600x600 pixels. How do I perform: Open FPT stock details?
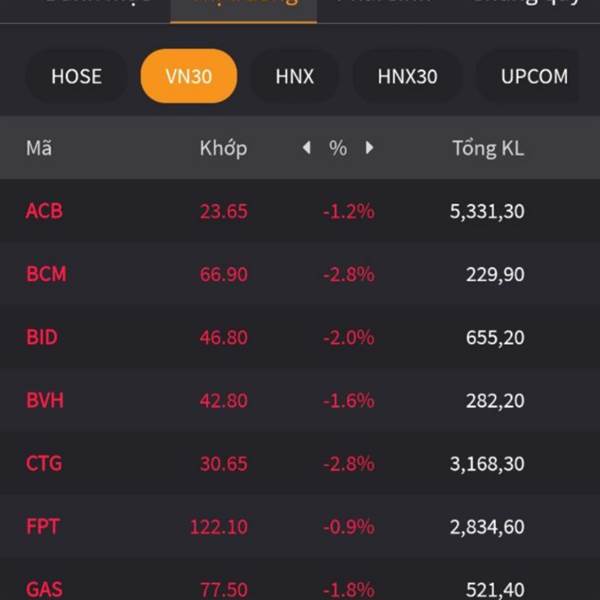[42, 526]
